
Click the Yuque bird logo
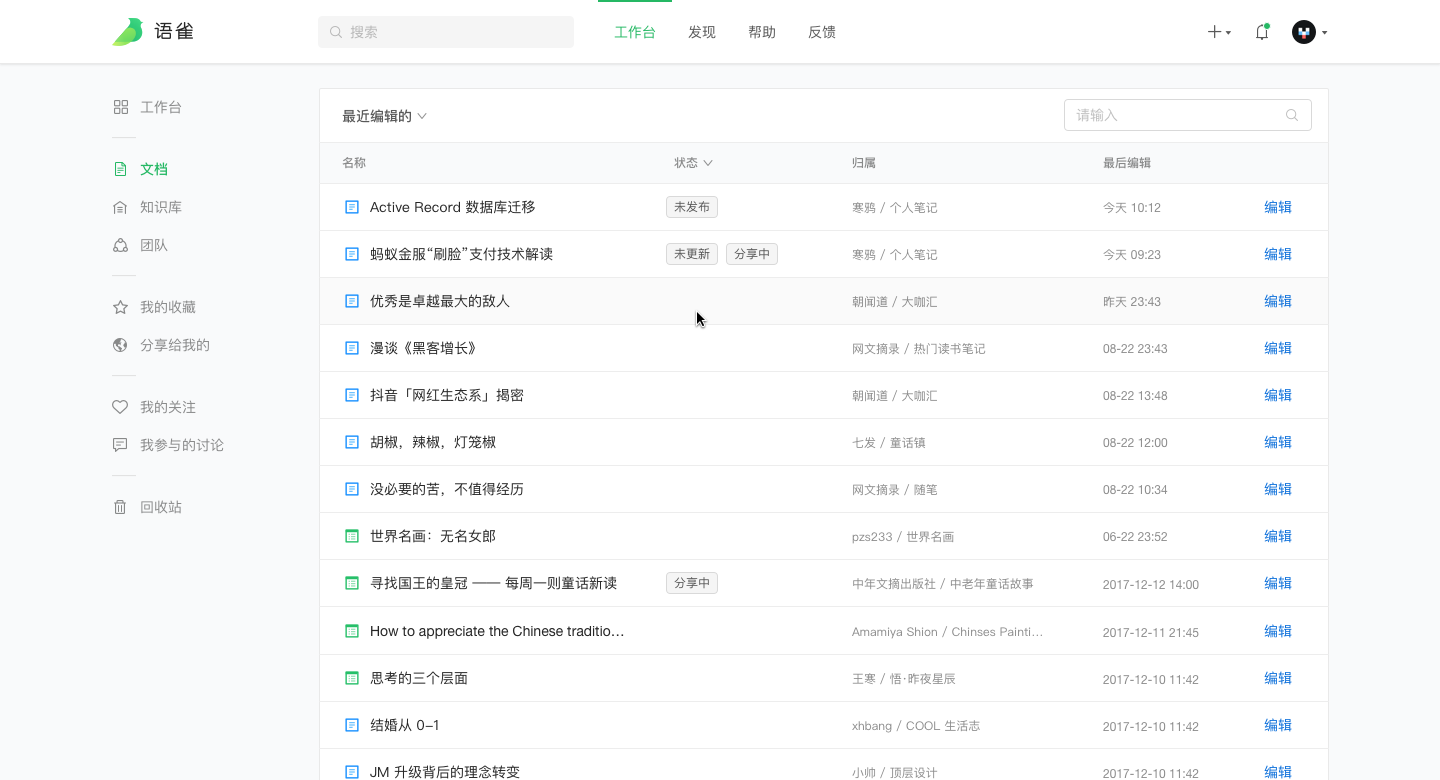pos(128,32)
